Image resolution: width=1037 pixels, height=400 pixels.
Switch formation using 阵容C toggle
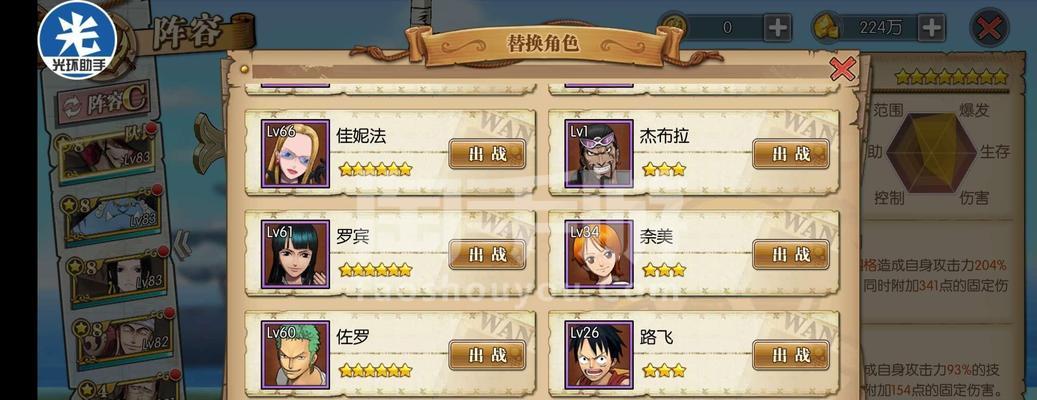(x=104, y=102)
